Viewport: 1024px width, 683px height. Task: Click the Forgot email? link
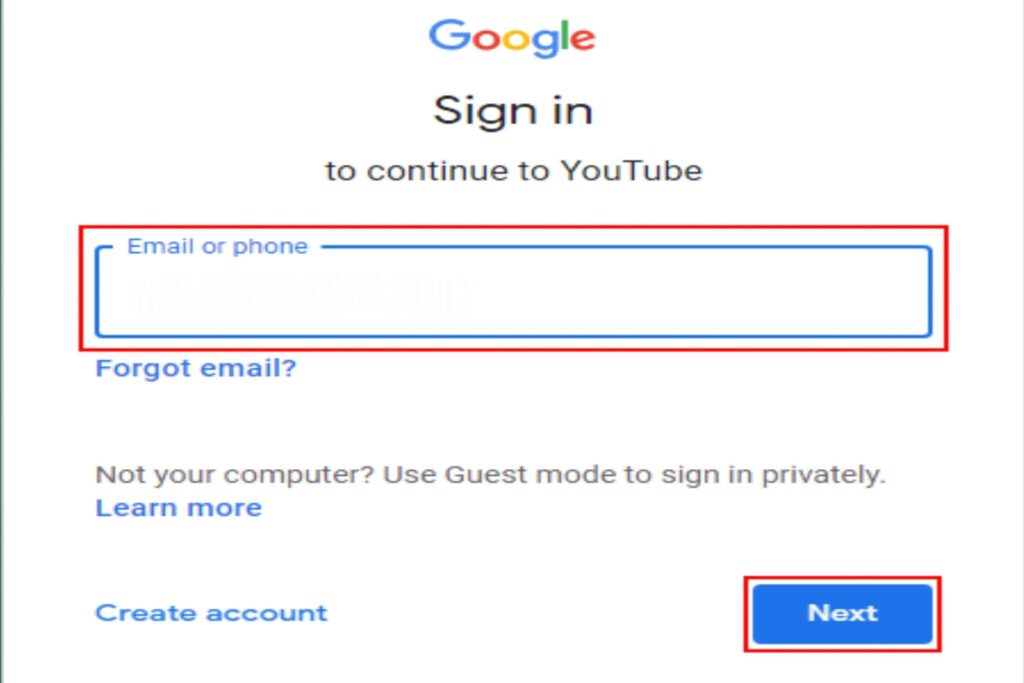(193, 368)
